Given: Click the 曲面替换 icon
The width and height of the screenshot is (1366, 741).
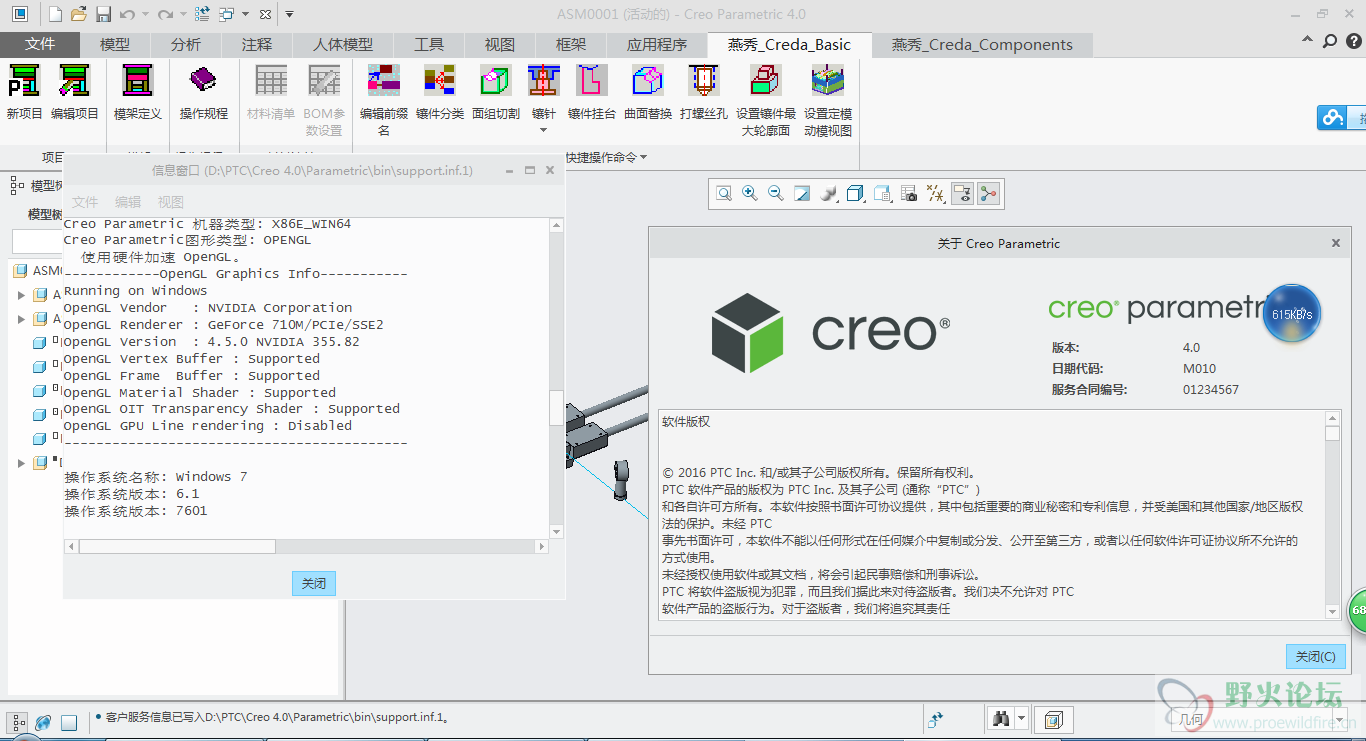Looking at the screenshot, I should (648, 81).
